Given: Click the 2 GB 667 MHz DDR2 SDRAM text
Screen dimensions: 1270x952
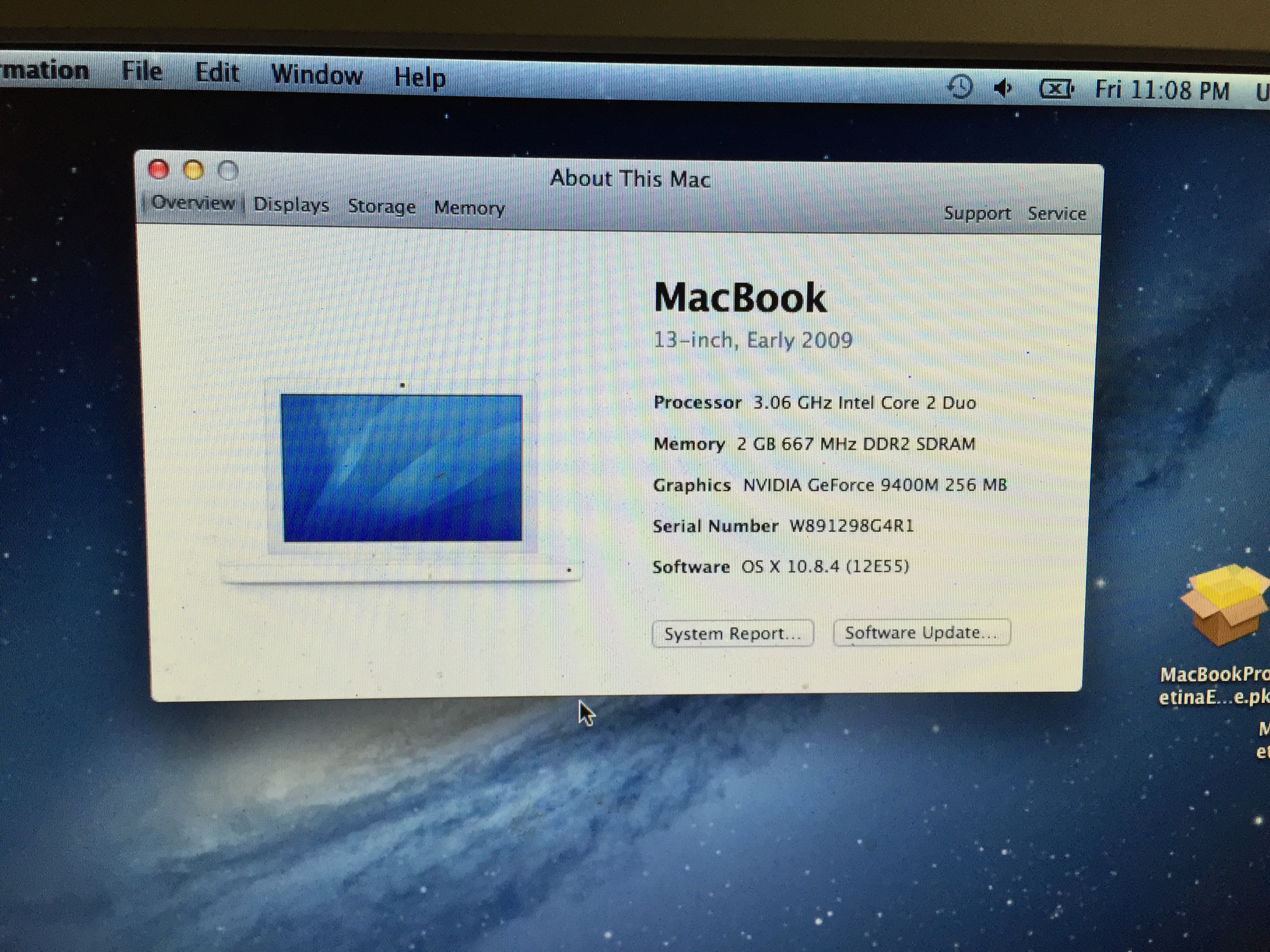Looking at the screenshot, I should point(856,444).
